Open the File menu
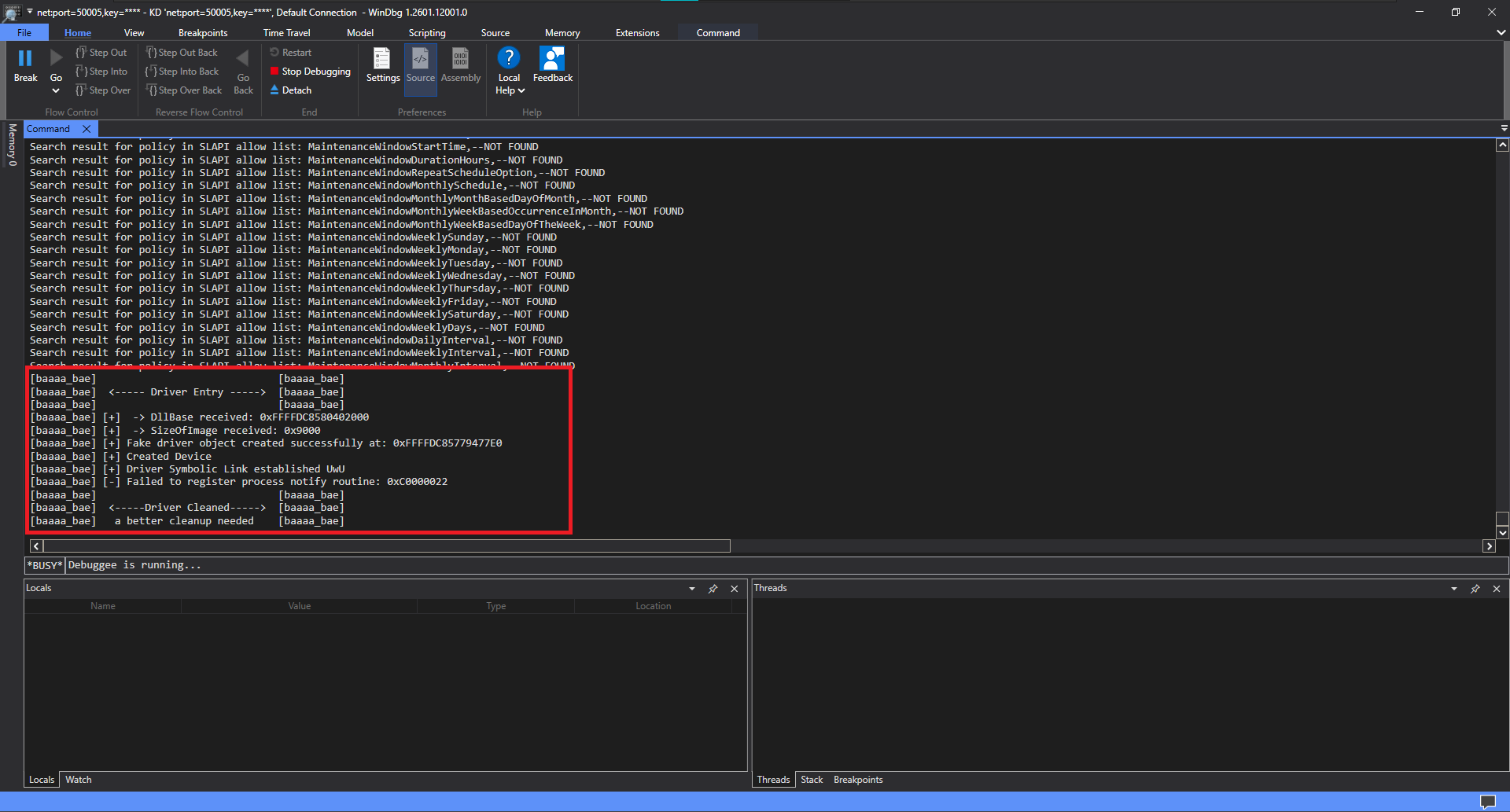 pyautogui.click(x=24, y=33)
